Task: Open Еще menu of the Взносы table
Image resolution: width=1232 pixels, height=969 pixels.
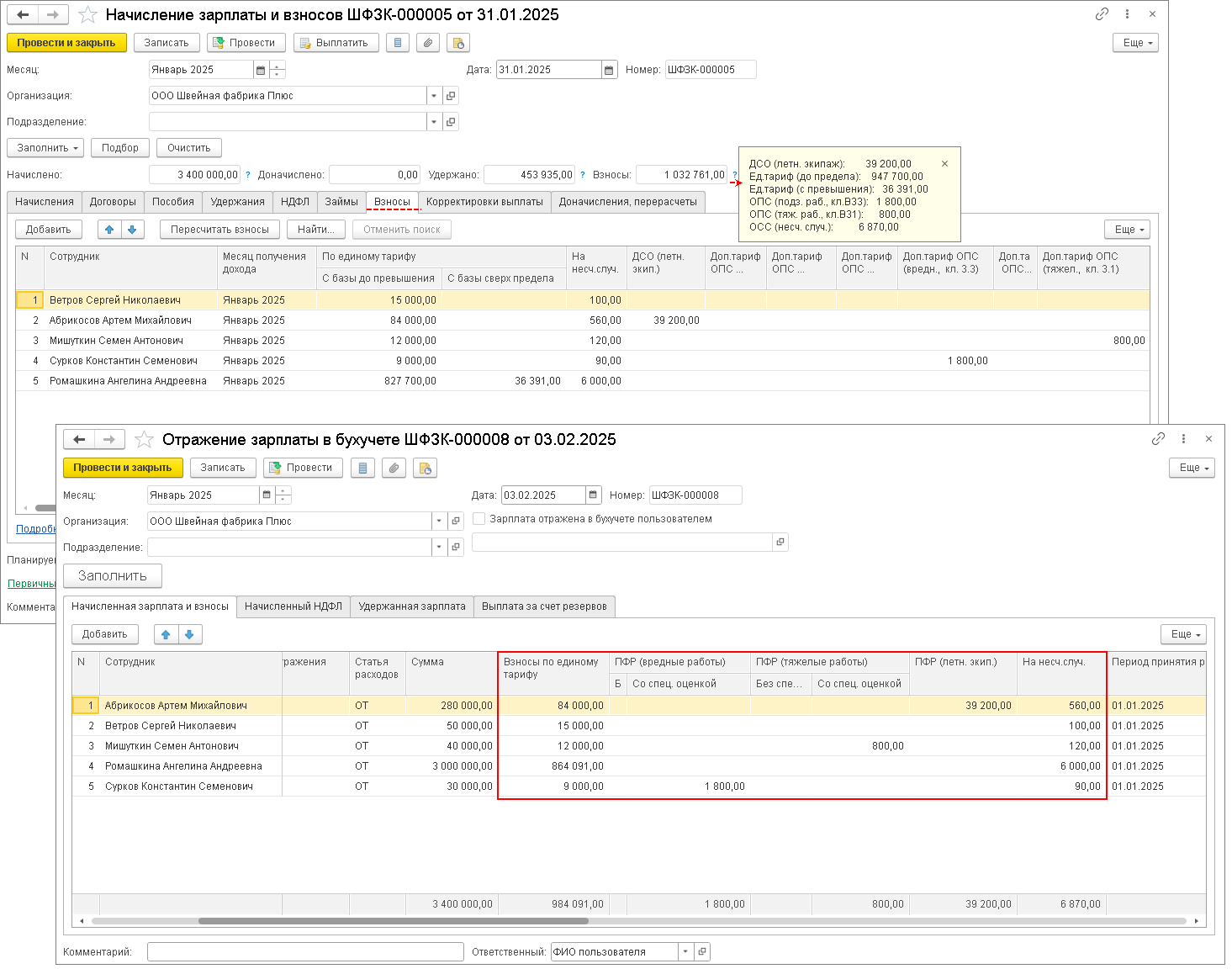Action: [1127, 230]
